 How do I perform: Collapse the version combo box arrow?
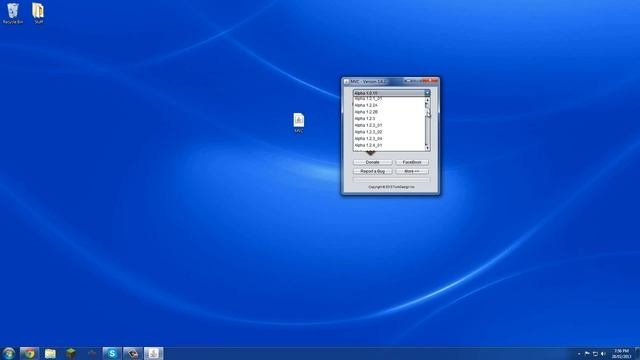pyautogui.click(x=427, y=93)
